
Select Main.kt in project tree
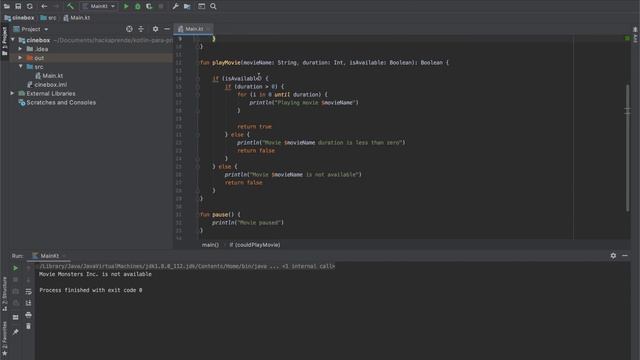pyautogui.click(x=49, y=76)
